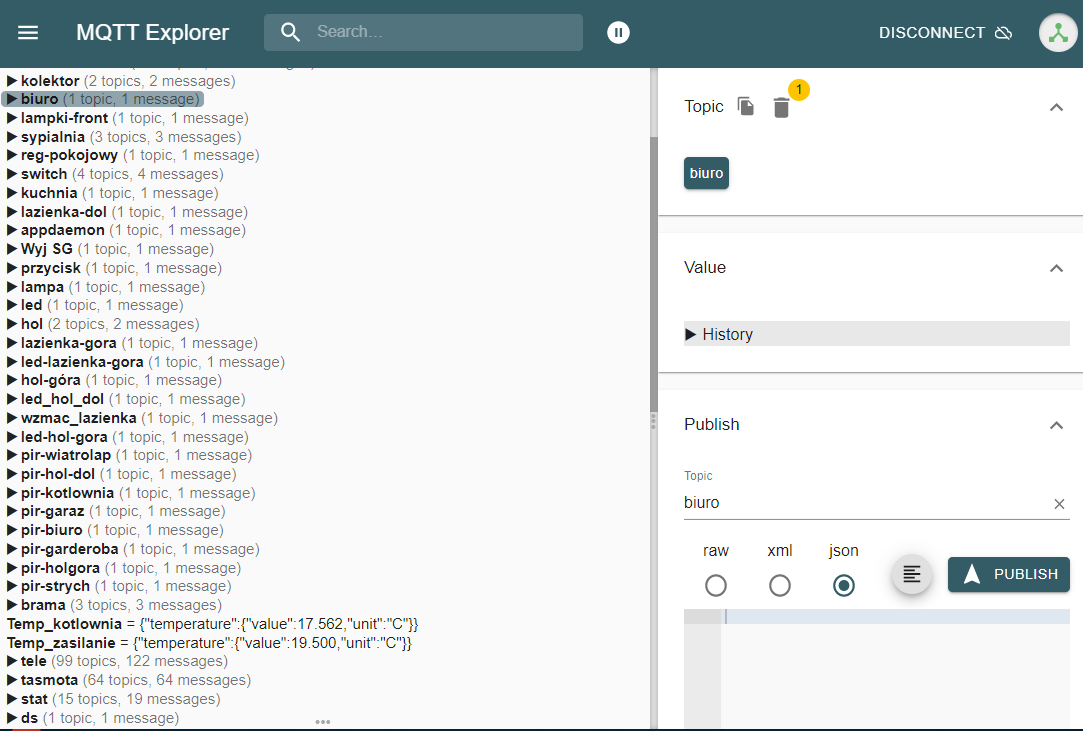Click the topic tree vertical scrollbar
Image resolution: width=1083 pixels, height=731 pixels.
(653, 274)
